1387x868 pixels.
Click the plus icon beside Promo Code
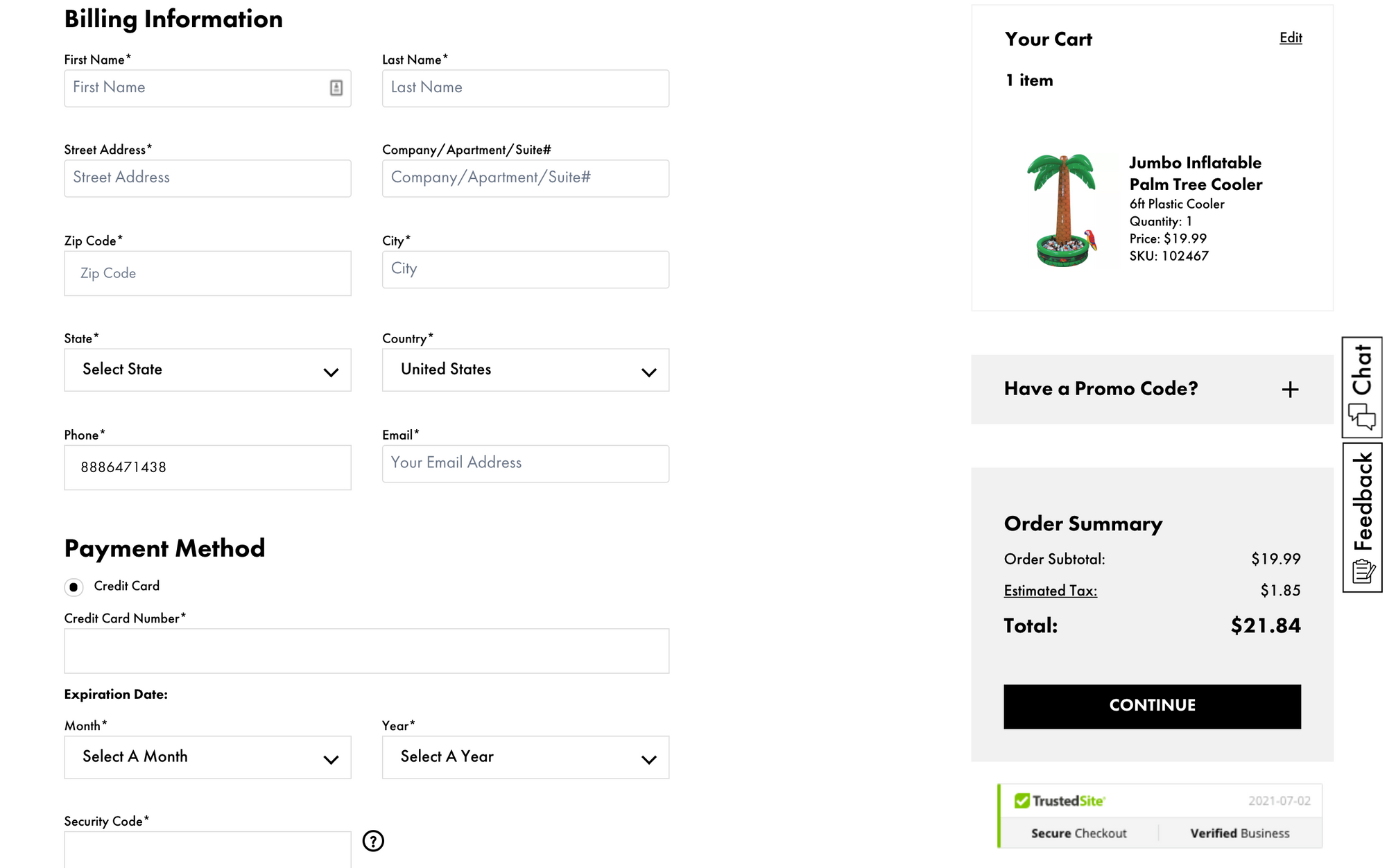[x=1290, y=390]
